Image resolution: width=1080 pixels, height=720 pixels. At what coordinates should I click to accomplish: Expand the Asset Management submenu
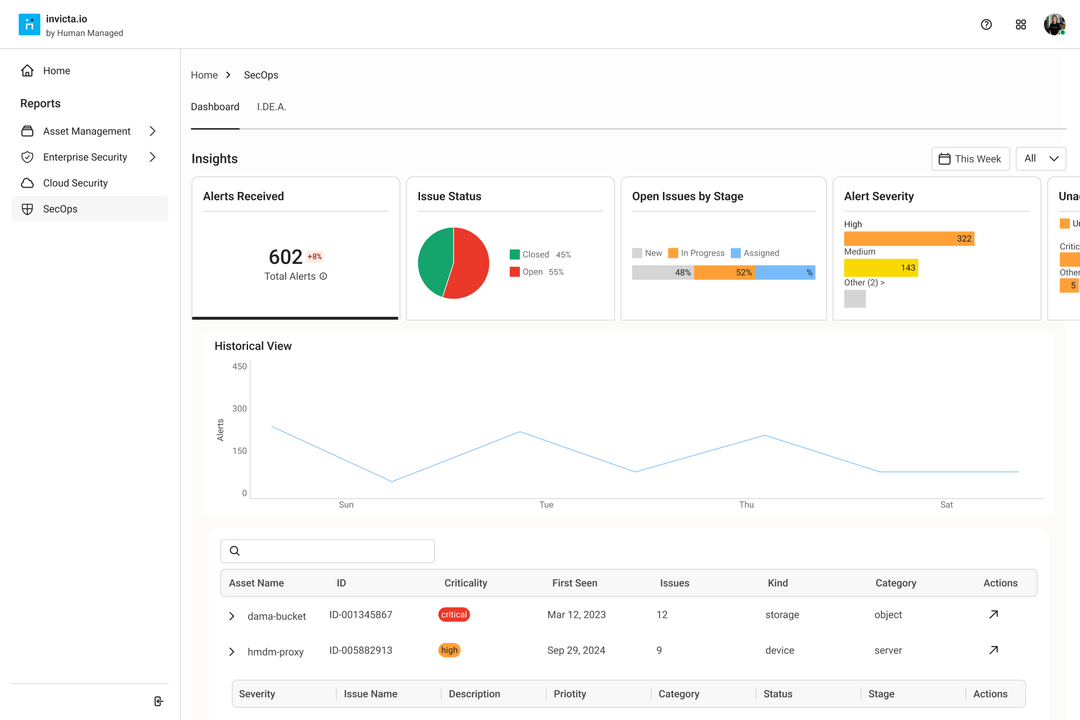(153, 131)
